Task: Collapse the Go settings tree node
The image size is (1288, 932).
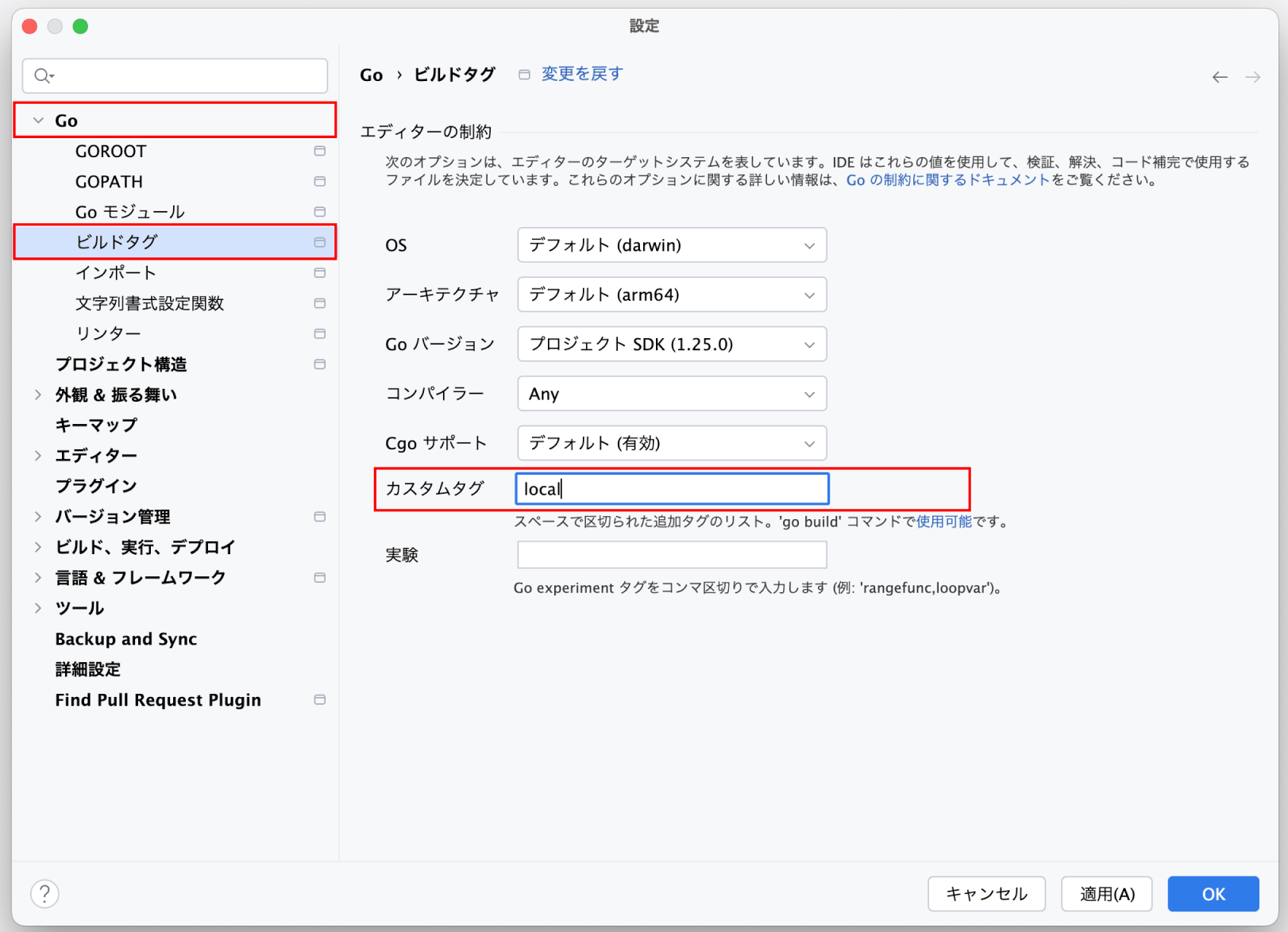Action: [x=38, y=121]
